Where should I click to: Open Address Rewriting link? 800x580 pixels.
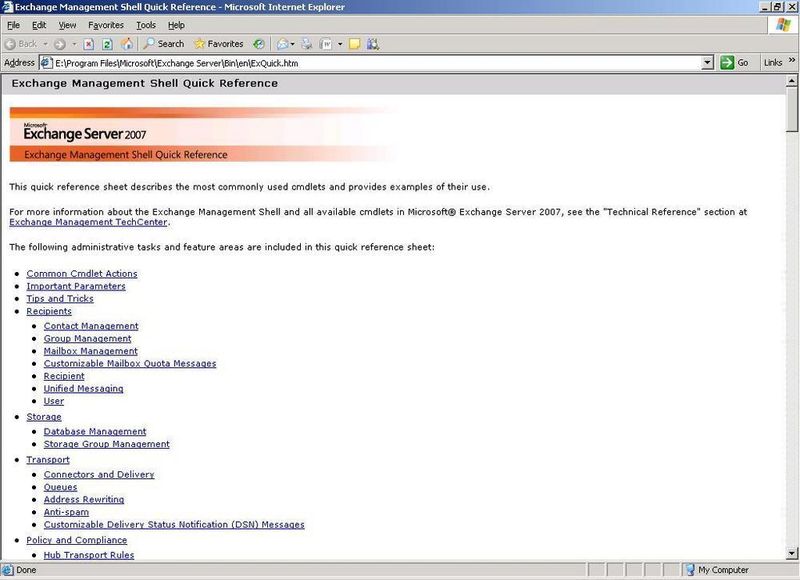[x=84, y=499]
